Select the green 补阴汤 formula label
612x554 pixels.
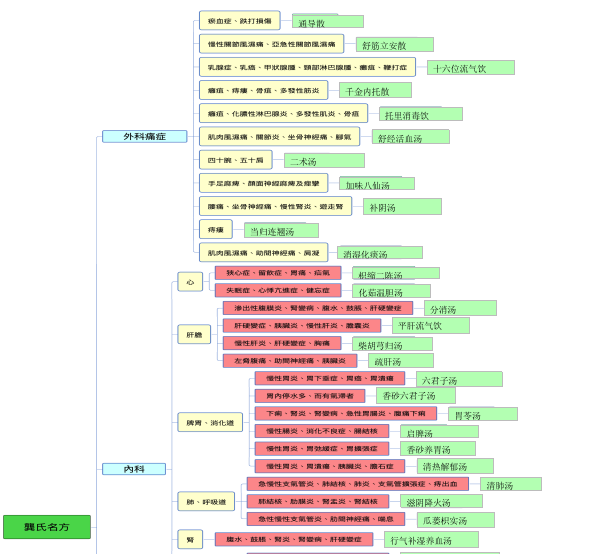[x=402, y=207]
